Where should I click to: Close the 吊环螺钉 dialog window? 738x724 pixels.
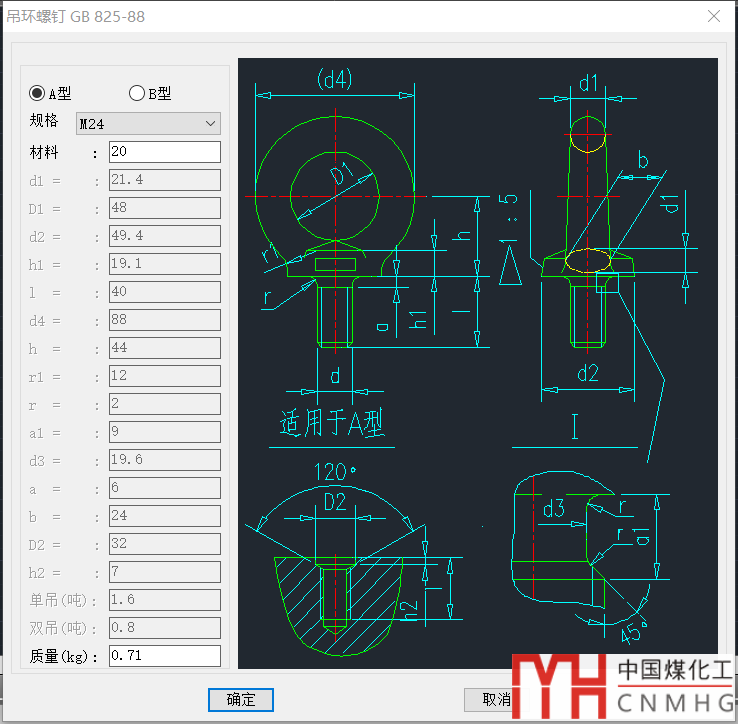714,16
